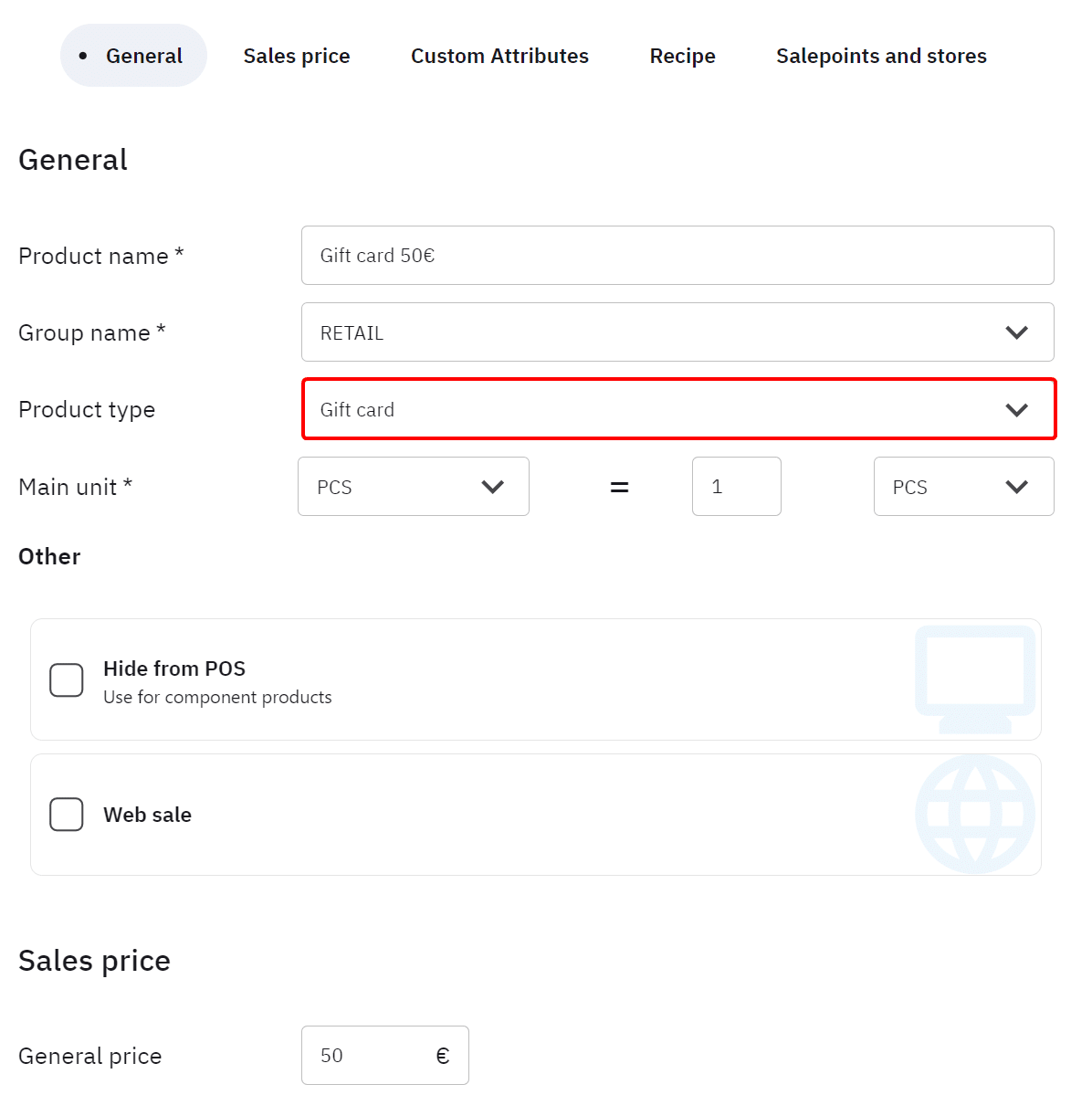
Task: Expand the second PCS unit dropdown
Action: [963, 487]
